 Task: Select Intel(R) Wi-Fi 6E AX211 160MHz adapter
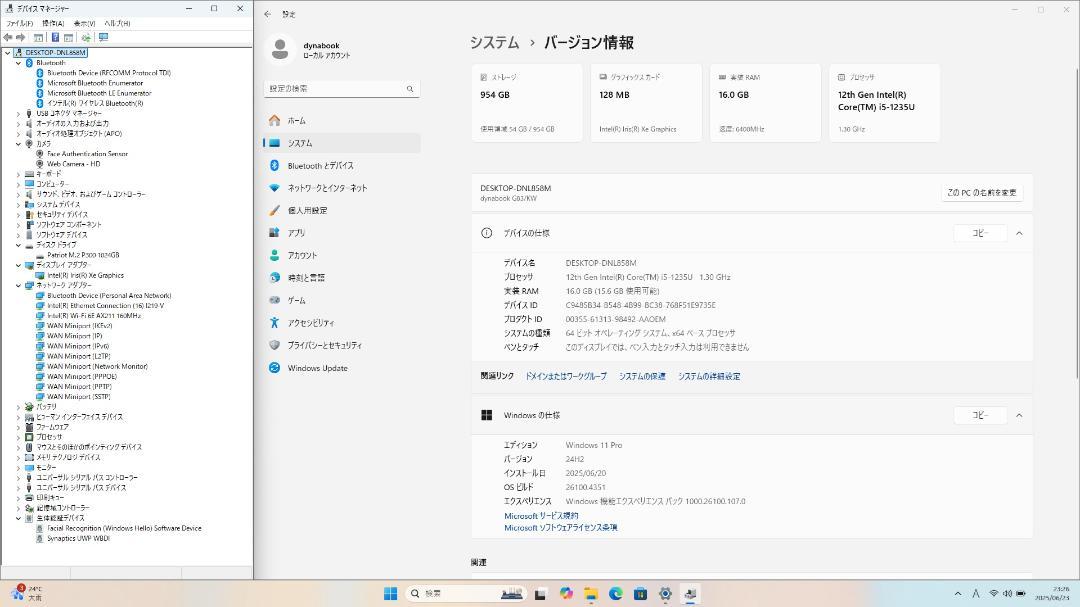[x=94, y=316]
